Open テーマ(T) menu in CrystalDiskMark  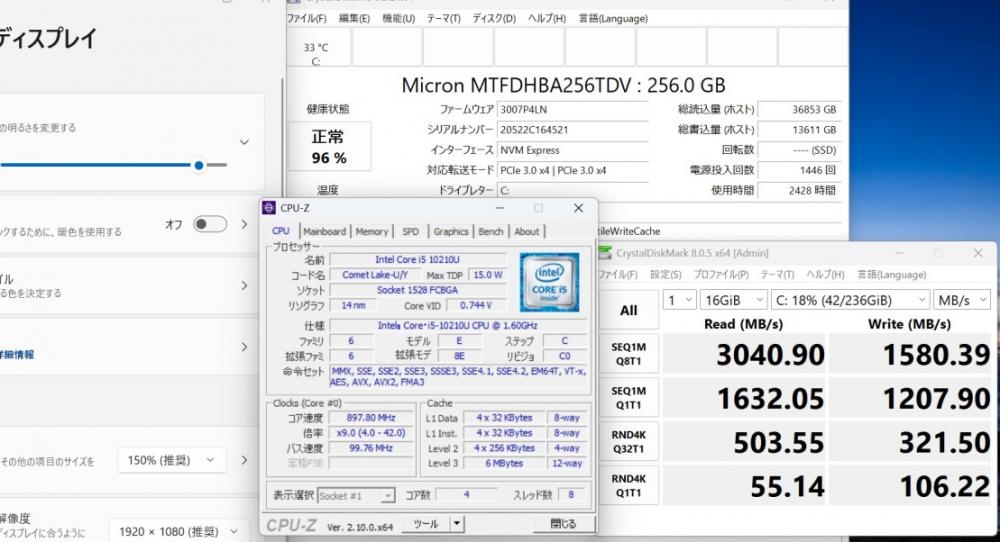(x=777, y=275)
